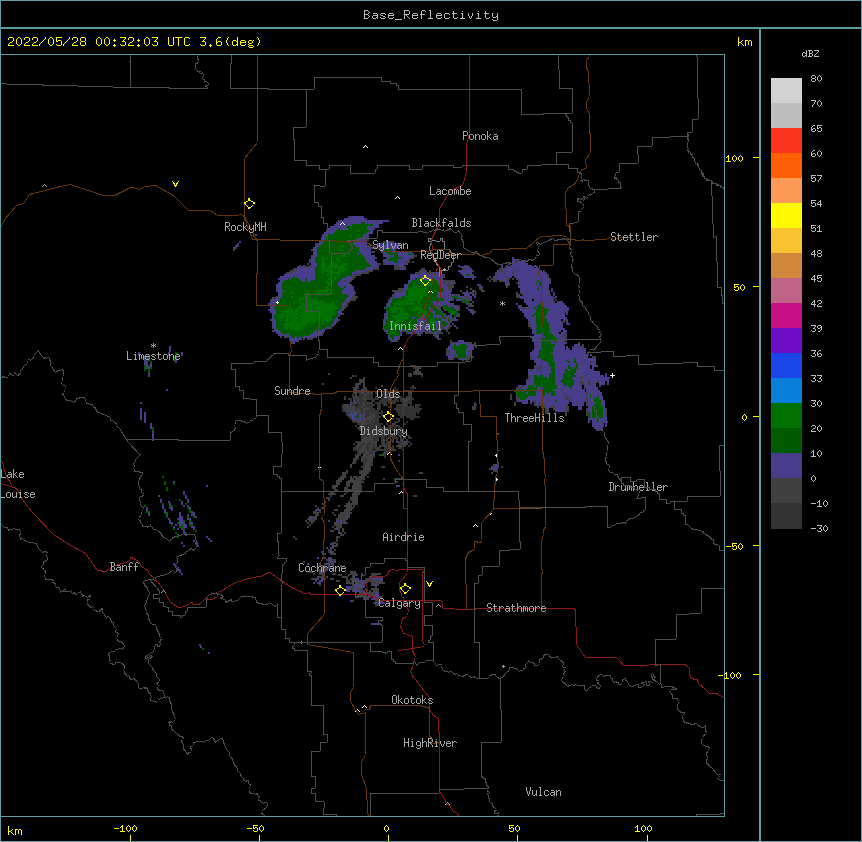Screen dimensions: 862x842
Task: Click the Blackfalds city label
Action: [x=441, y=223]
